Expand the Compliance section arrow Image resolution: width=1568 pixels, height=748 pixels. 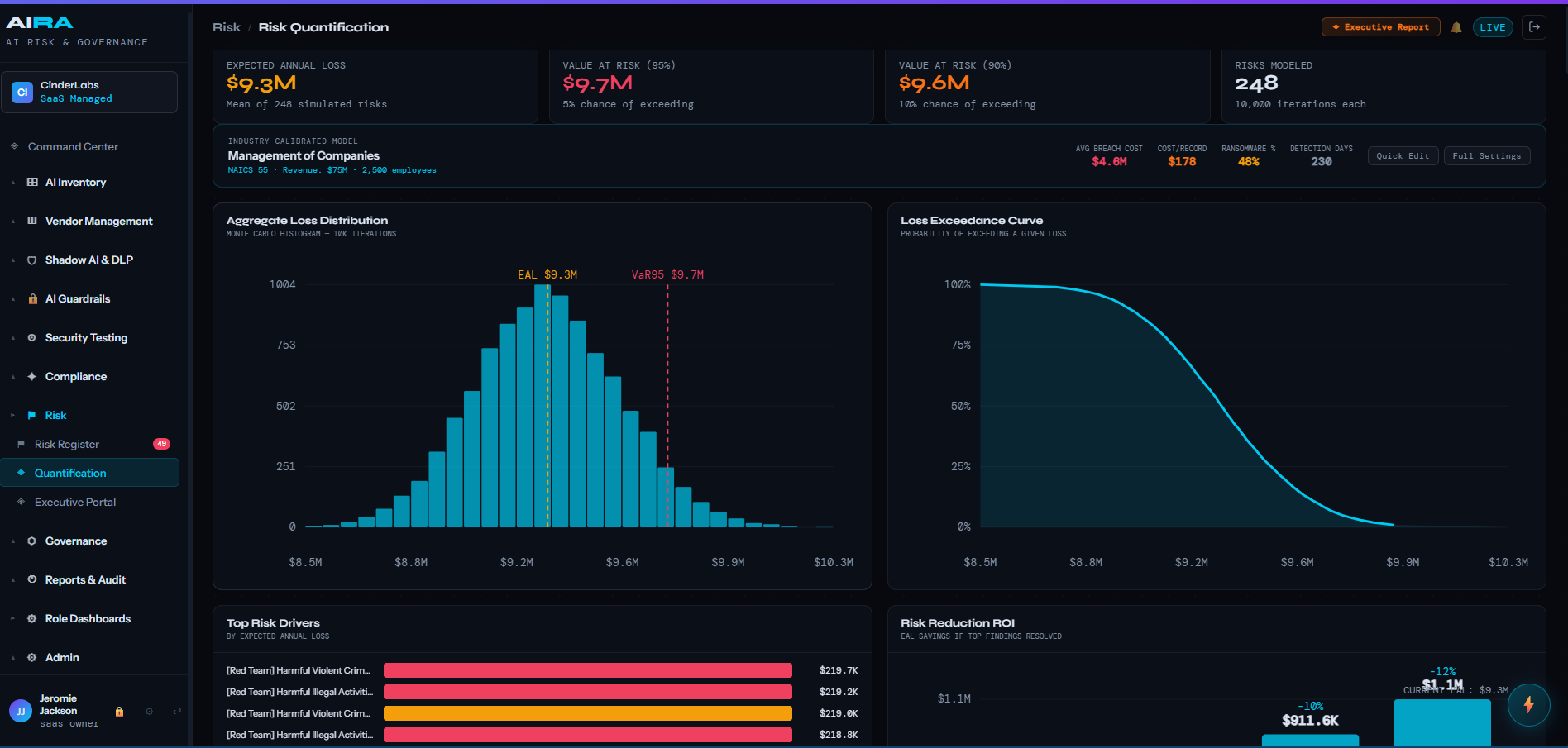click(13, 377)
